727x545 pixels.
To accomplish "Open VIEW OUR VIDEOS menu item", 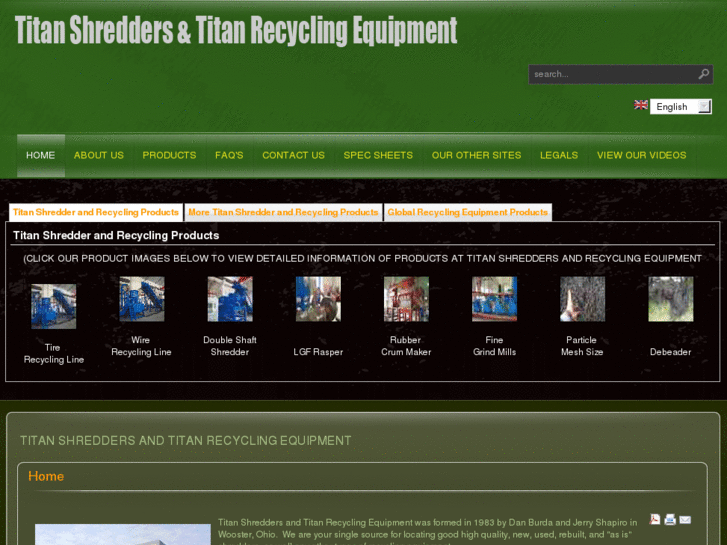I will (641, 155).
